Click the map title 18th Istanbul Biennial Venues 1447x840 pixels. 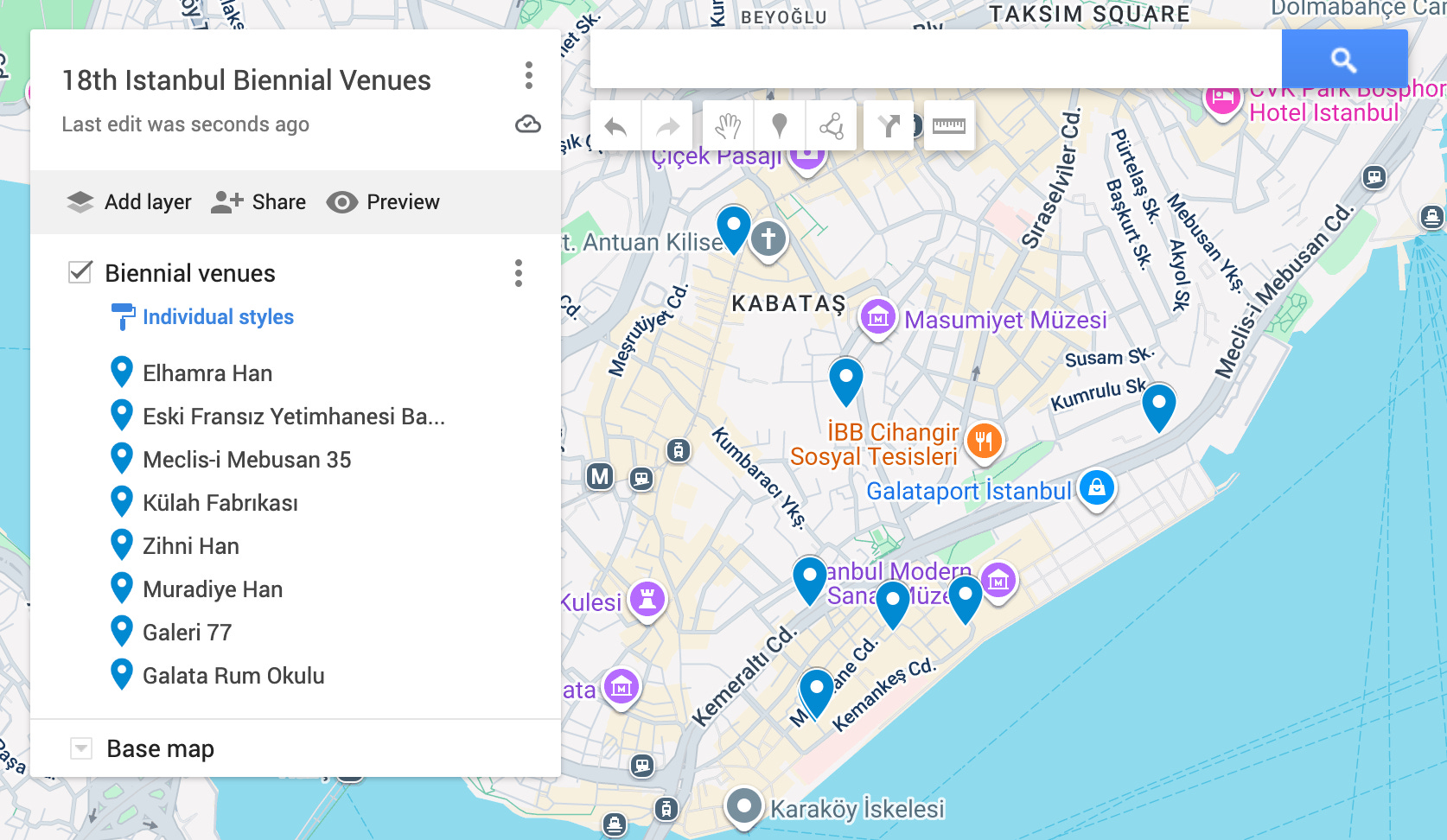tap(246, 80)
